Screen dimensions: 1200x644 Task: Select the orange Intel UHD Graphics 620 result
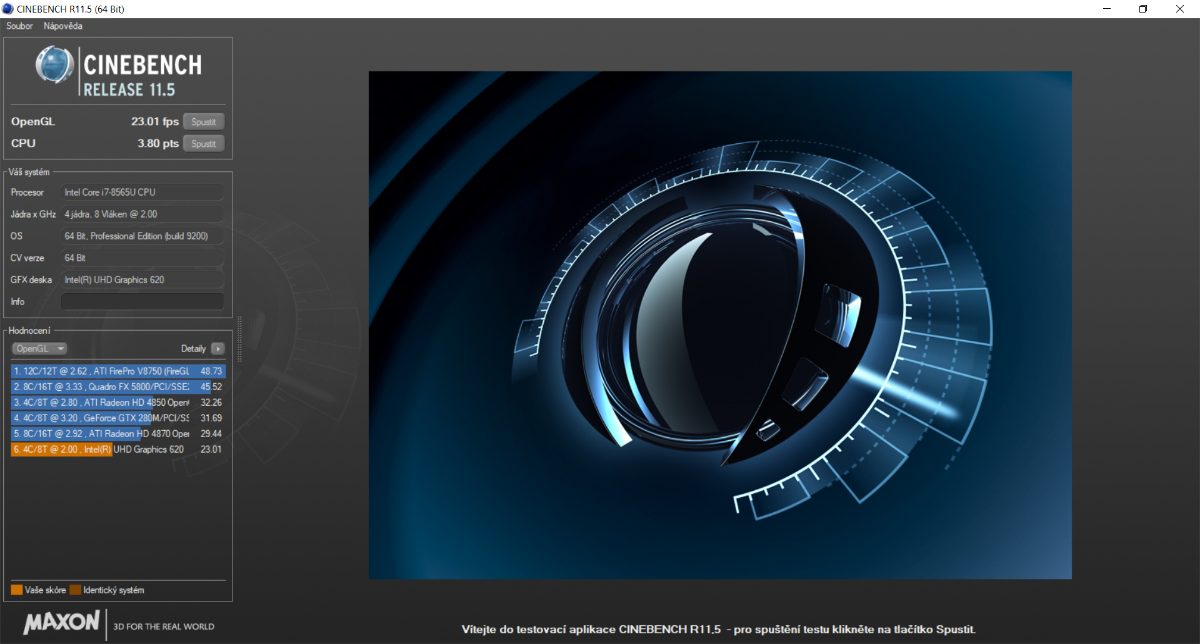coord(117,450)
